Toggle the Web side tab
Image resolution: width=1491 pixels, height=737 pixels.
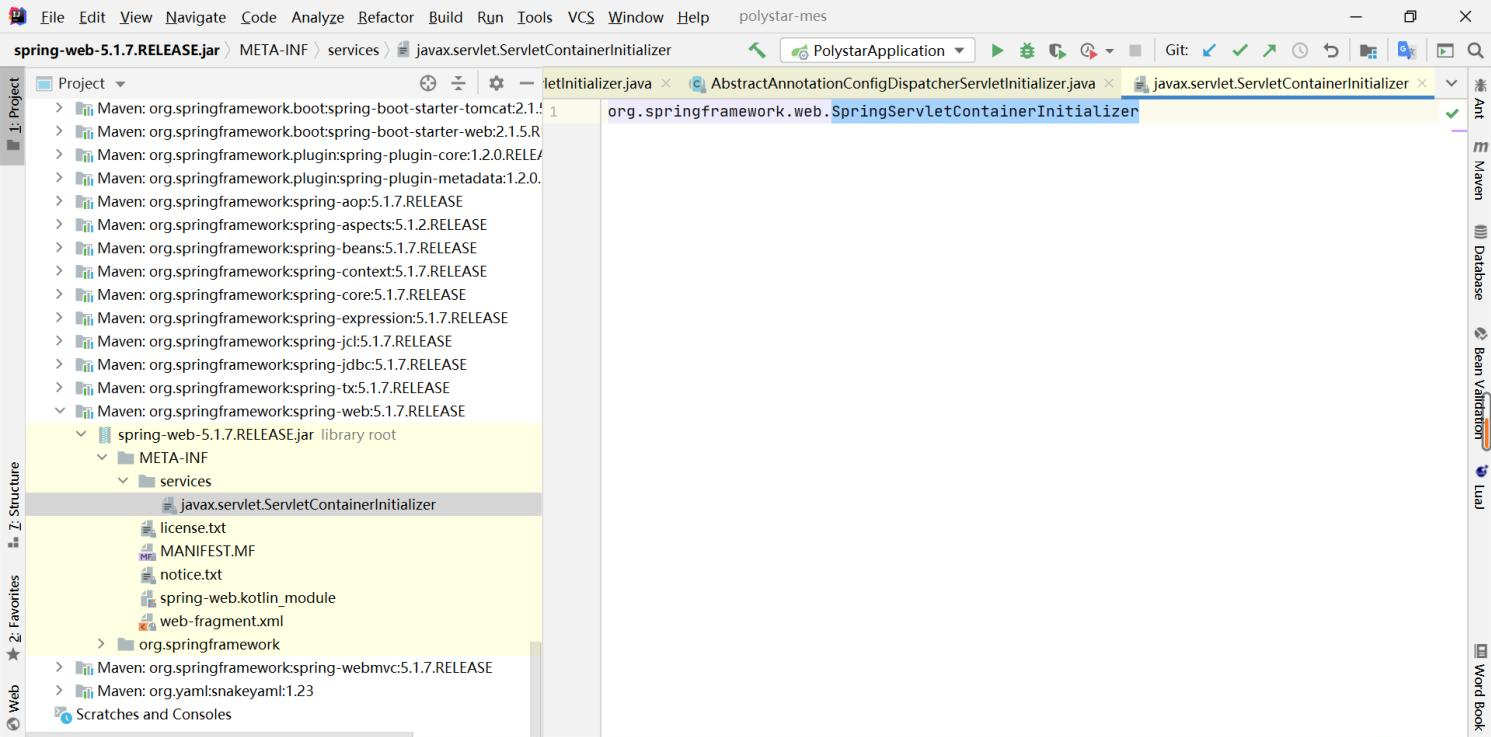click(x=13, y=708)
